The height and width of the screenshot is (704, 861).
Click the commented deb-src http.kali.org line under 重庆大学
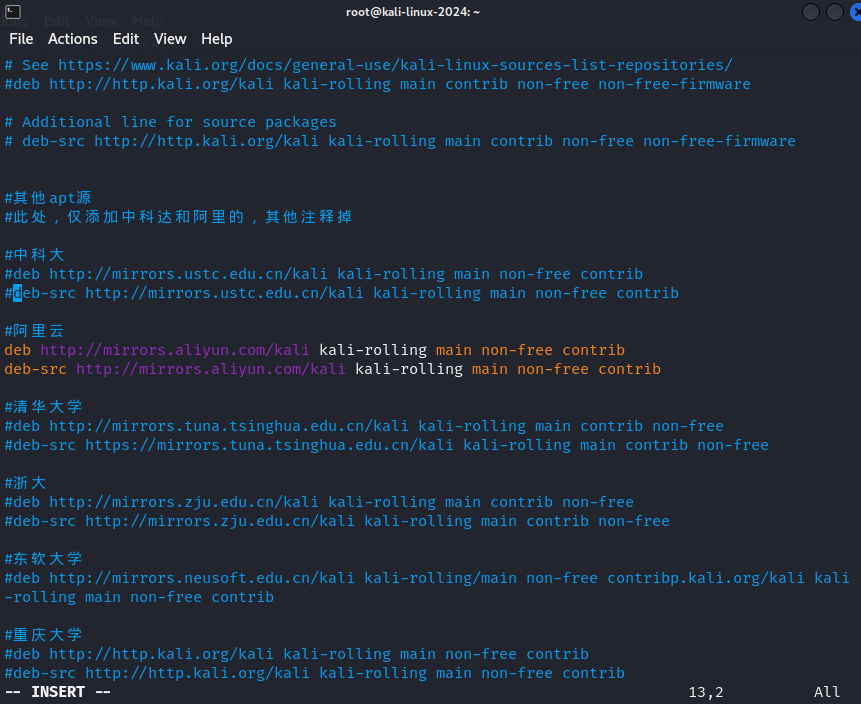coord(315,673)
